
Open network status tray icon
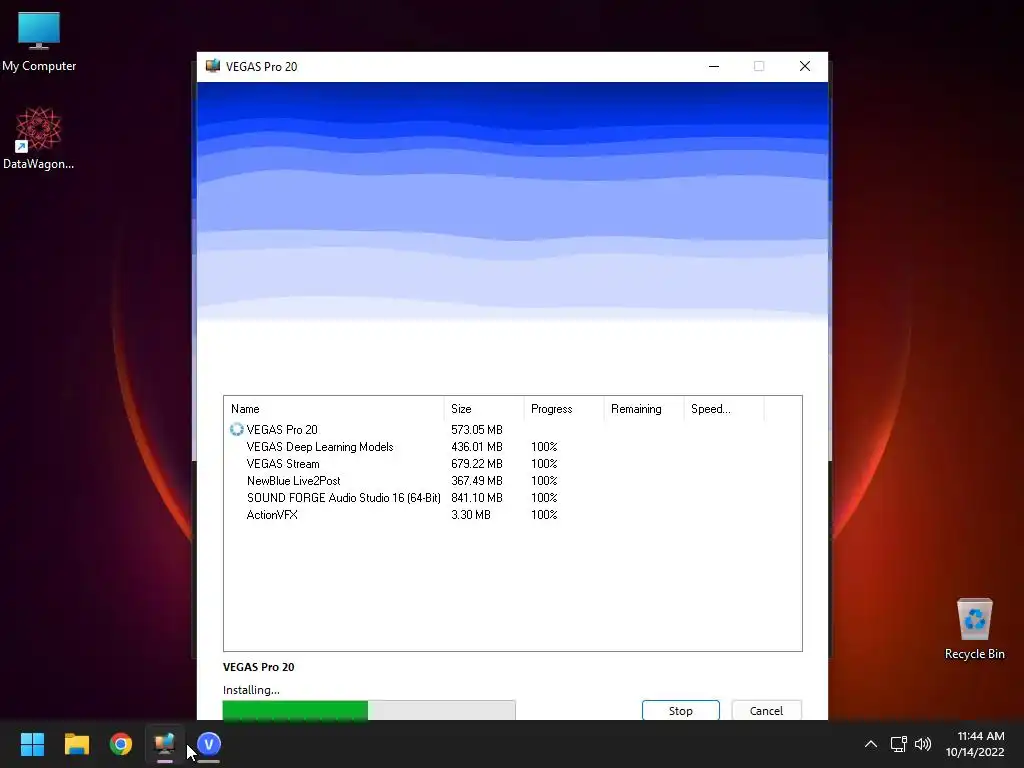pos(899,744)
